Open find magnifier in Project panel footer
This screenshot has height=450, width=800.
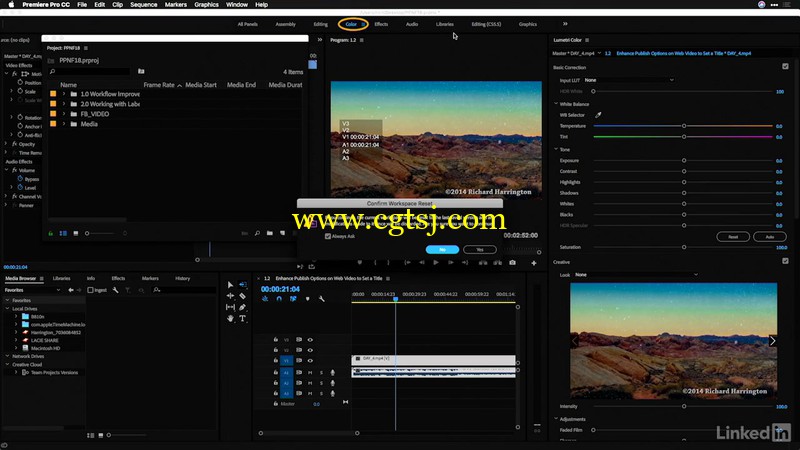[257, 233]
